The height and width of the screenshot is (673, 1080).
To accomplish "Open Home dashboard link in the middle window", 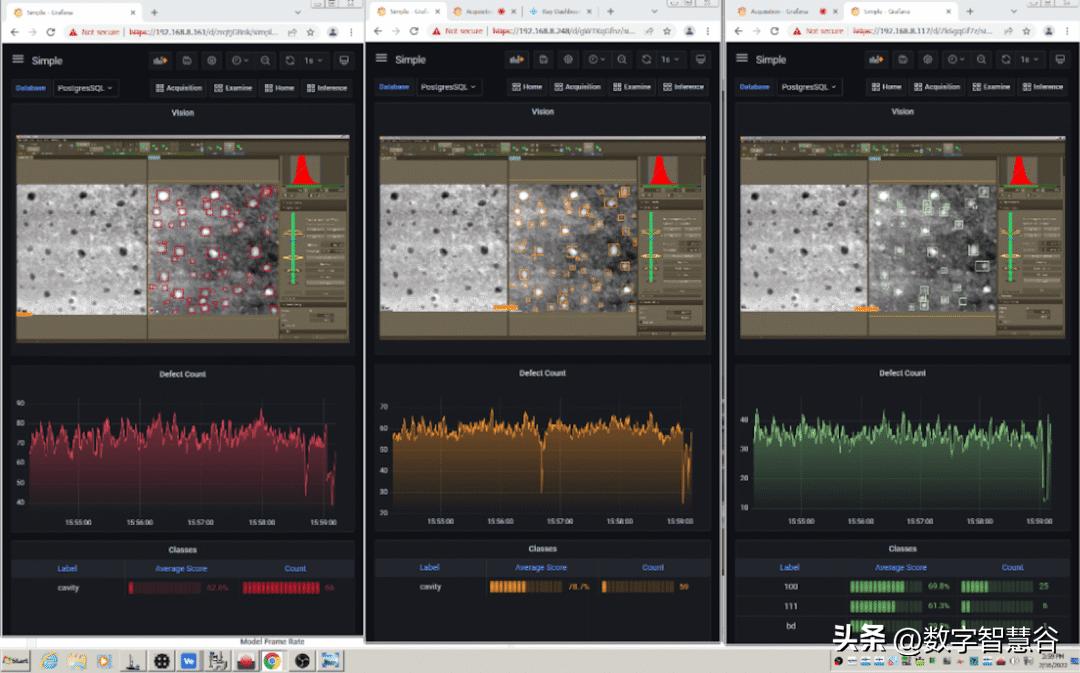I will pyautogui.click(x=527, y=87).
